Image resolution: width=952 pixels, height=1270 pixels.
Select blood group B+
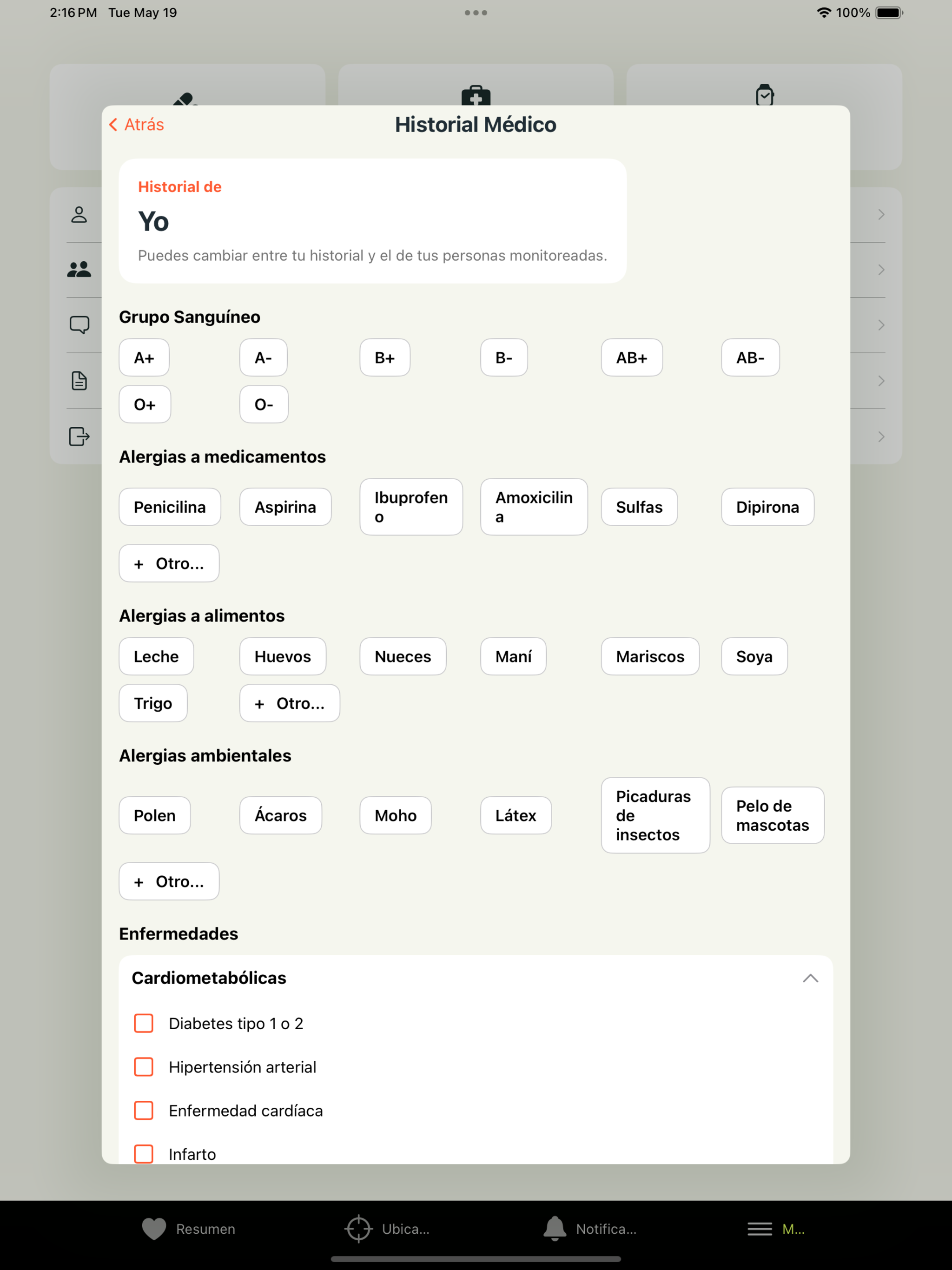tap(385, 357)
